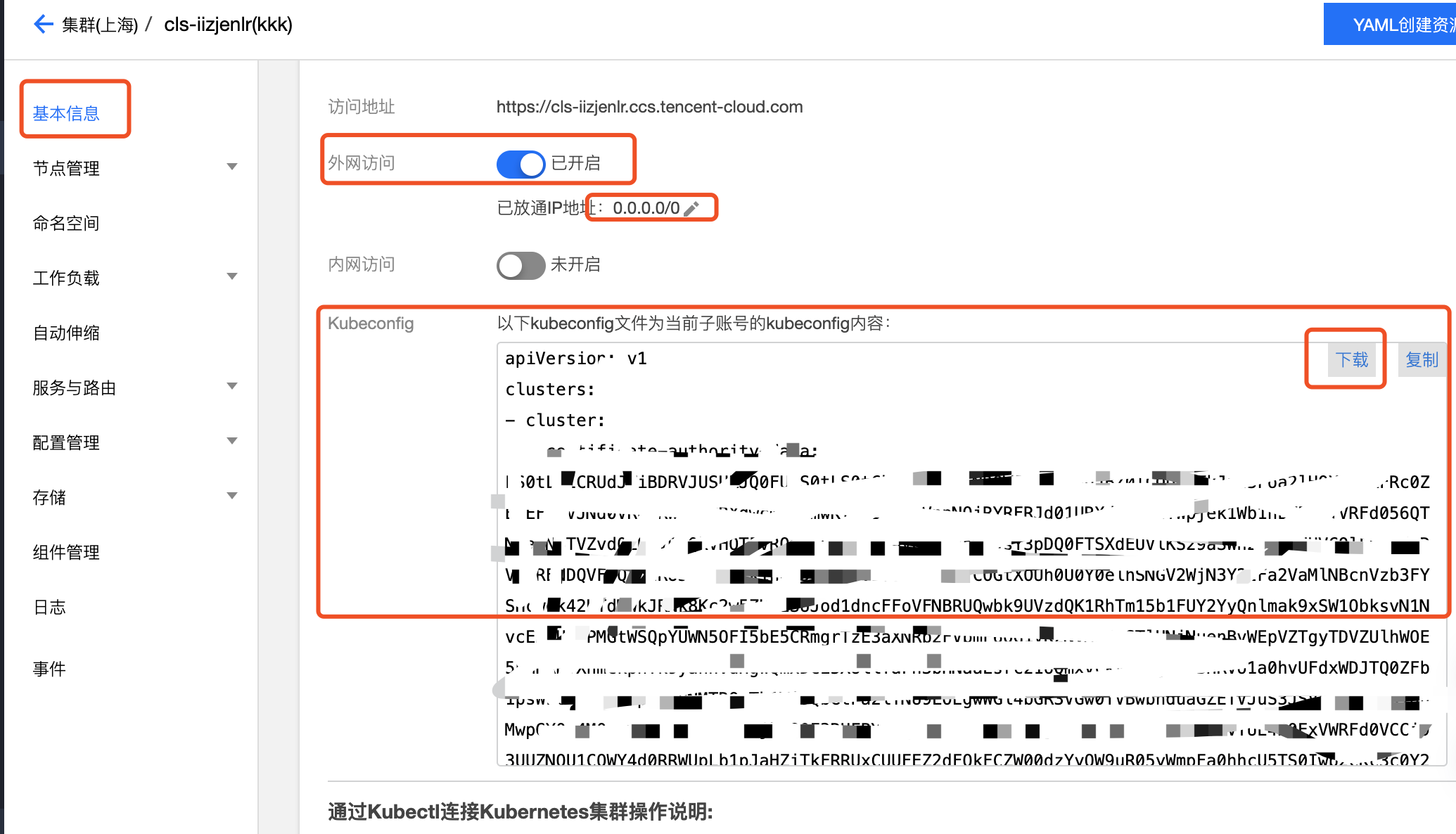Expand the 配置管理 menu arrow
The image size is (1456, 834).
[232, 441]
